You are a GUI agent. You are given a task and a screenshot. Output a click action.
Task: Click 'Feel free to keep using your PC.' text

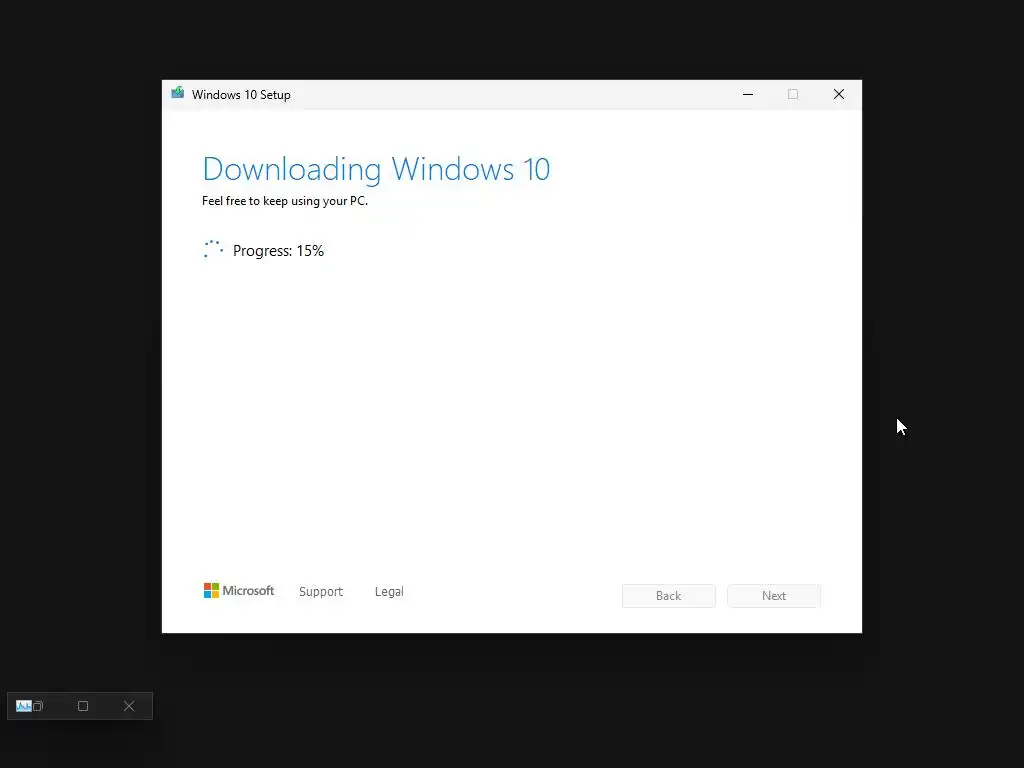point(285,201)
